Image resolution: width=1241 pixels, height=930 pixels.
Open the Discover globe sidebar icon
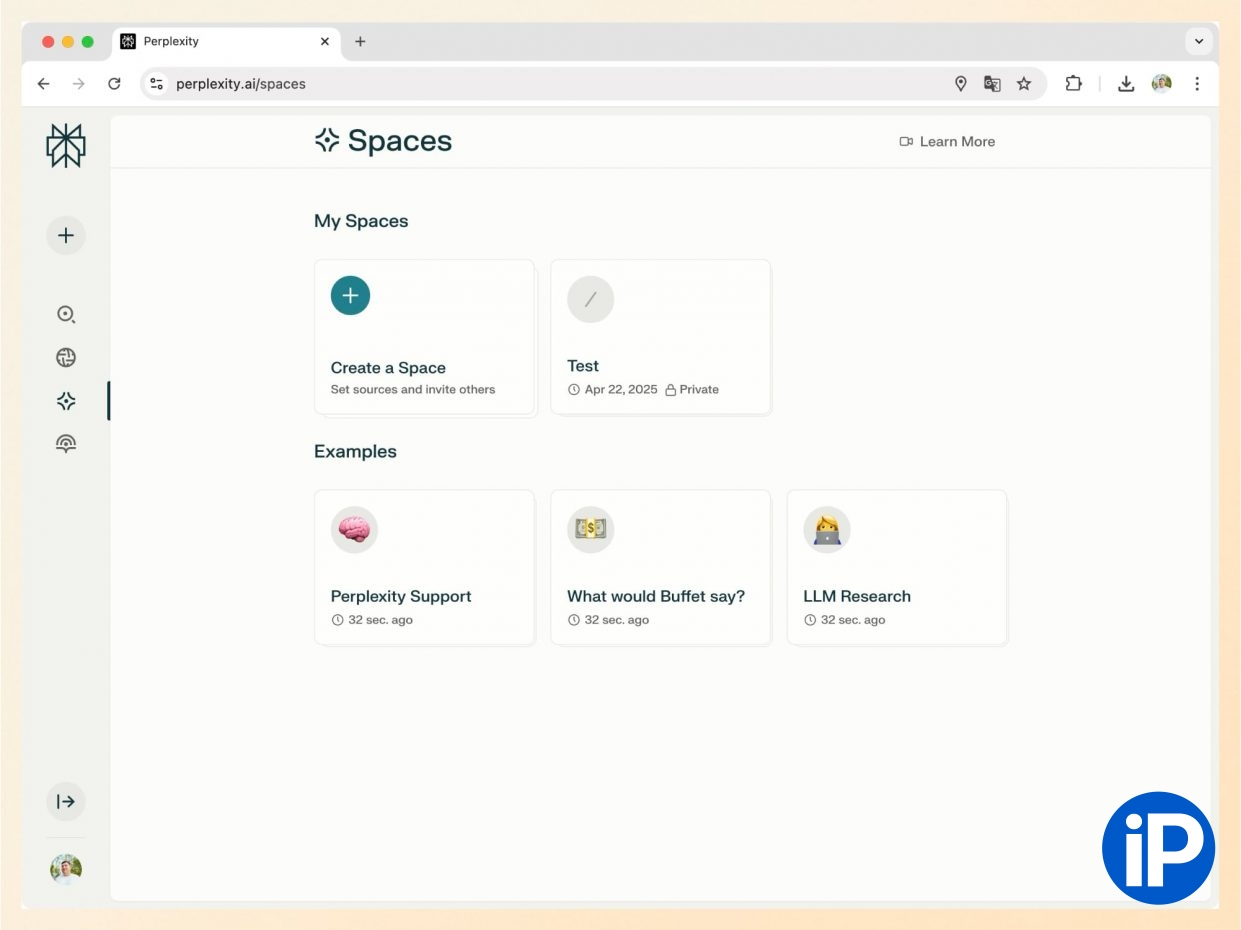coord(66,358)
